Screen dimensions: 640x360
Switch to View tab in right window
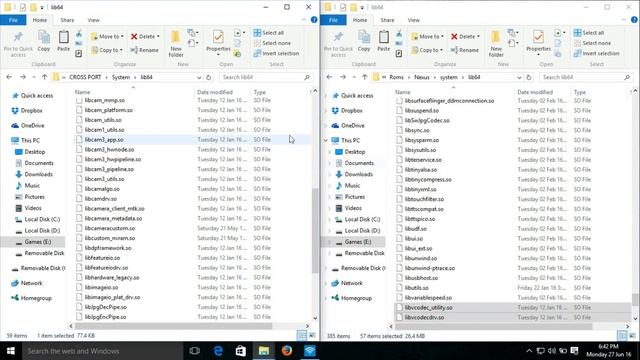(x=413, y=20)
